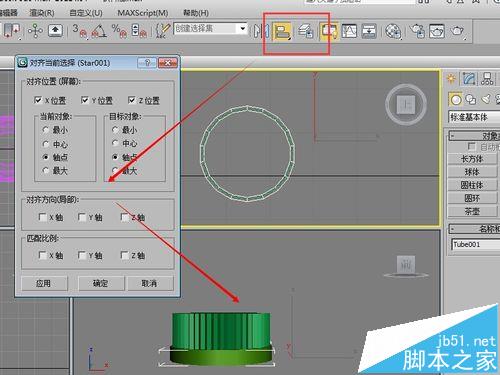
Task: Open the Curve Editor
Action: [x=349, y=31]
